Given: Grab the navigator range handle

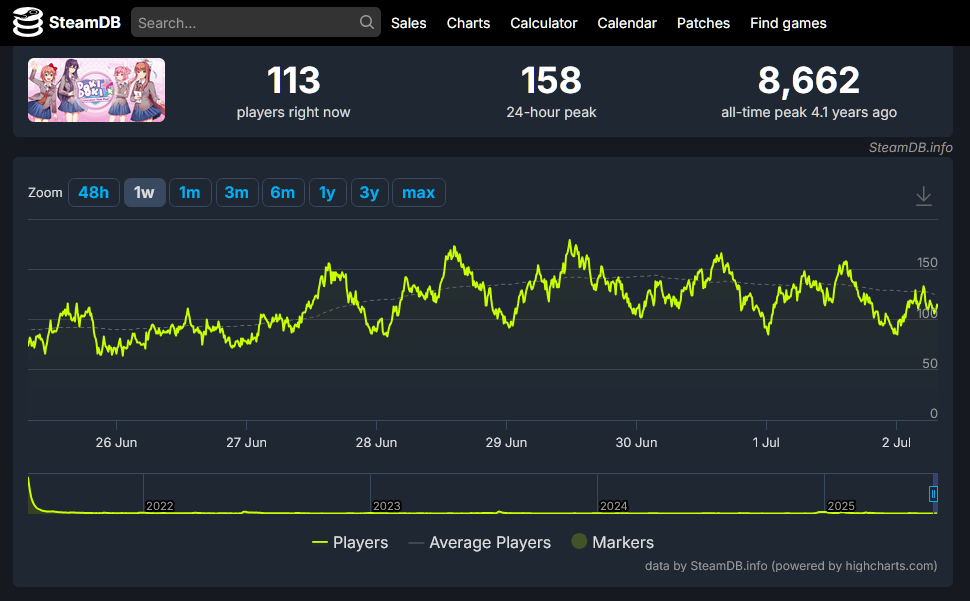Looking at the screenshot, I should [x=933, y=494].
